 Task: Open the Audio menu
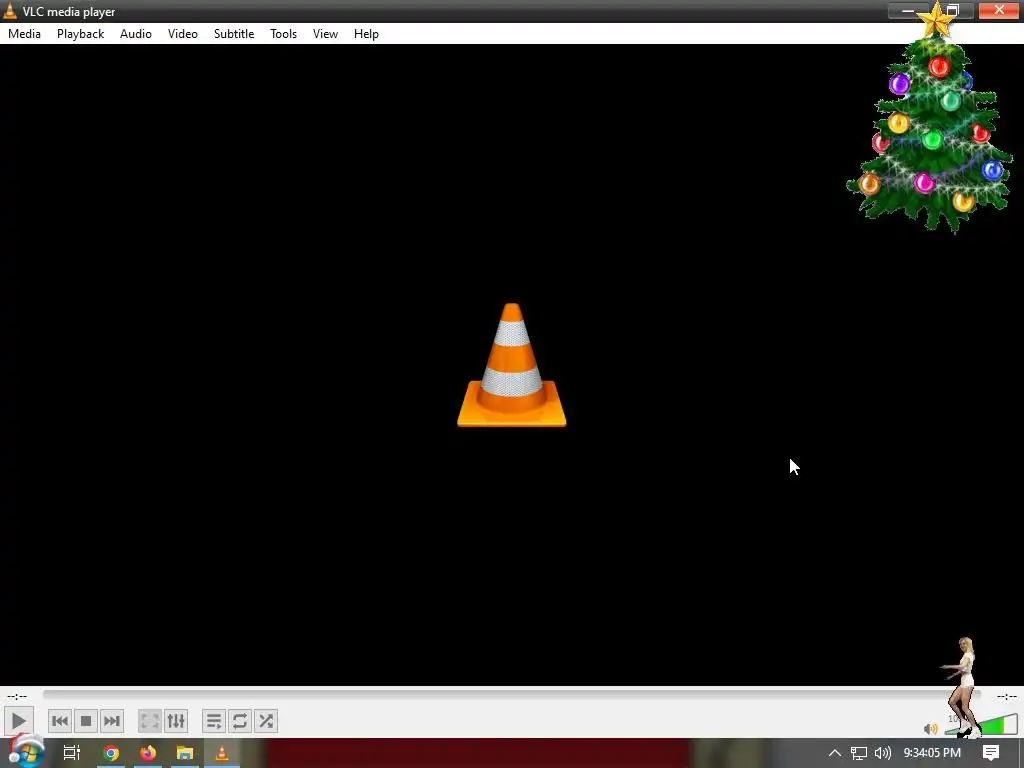(136, 34)
